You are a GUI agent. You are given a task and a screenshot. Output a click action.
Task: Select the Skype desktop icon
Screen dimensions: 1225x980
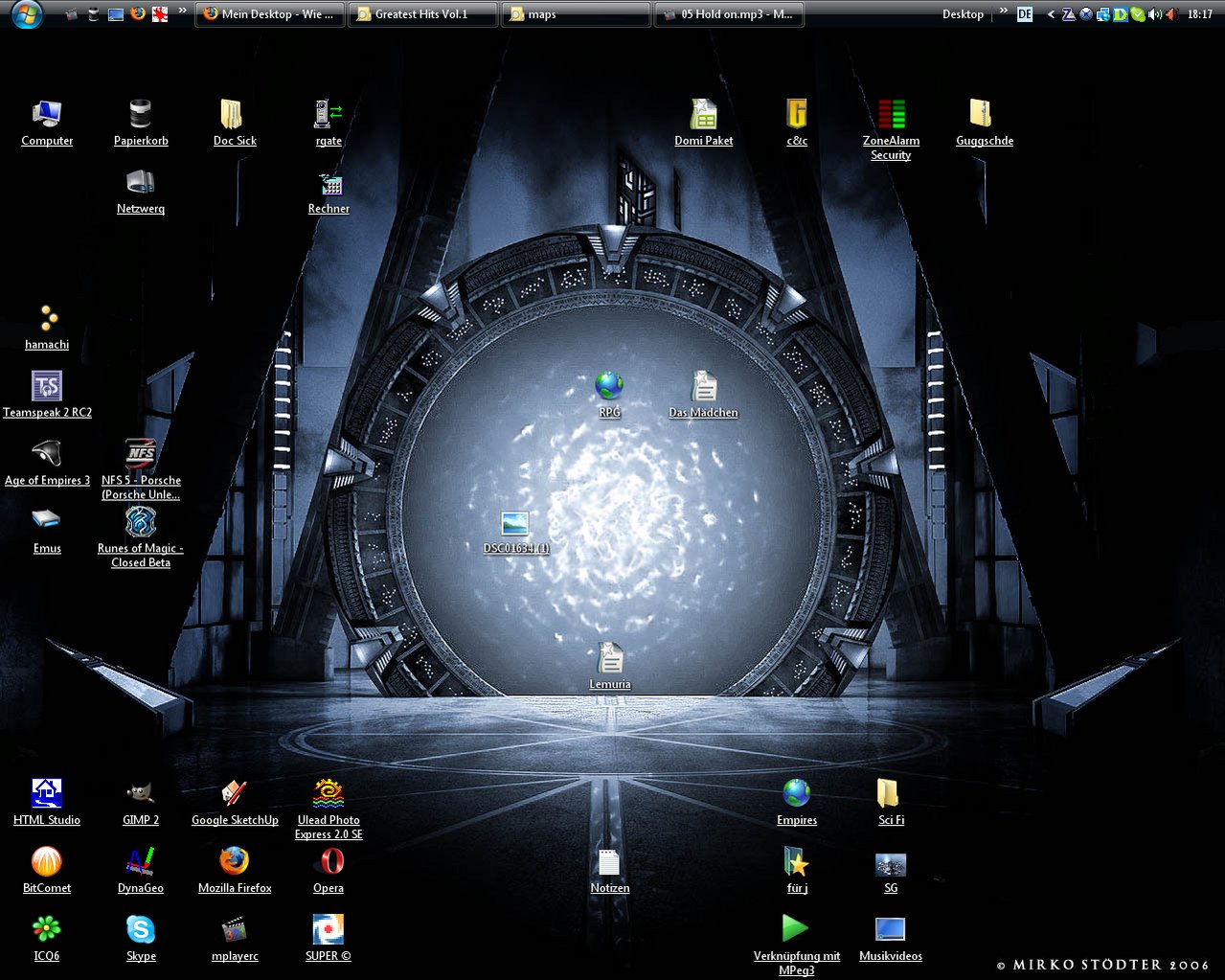[141, 930]
